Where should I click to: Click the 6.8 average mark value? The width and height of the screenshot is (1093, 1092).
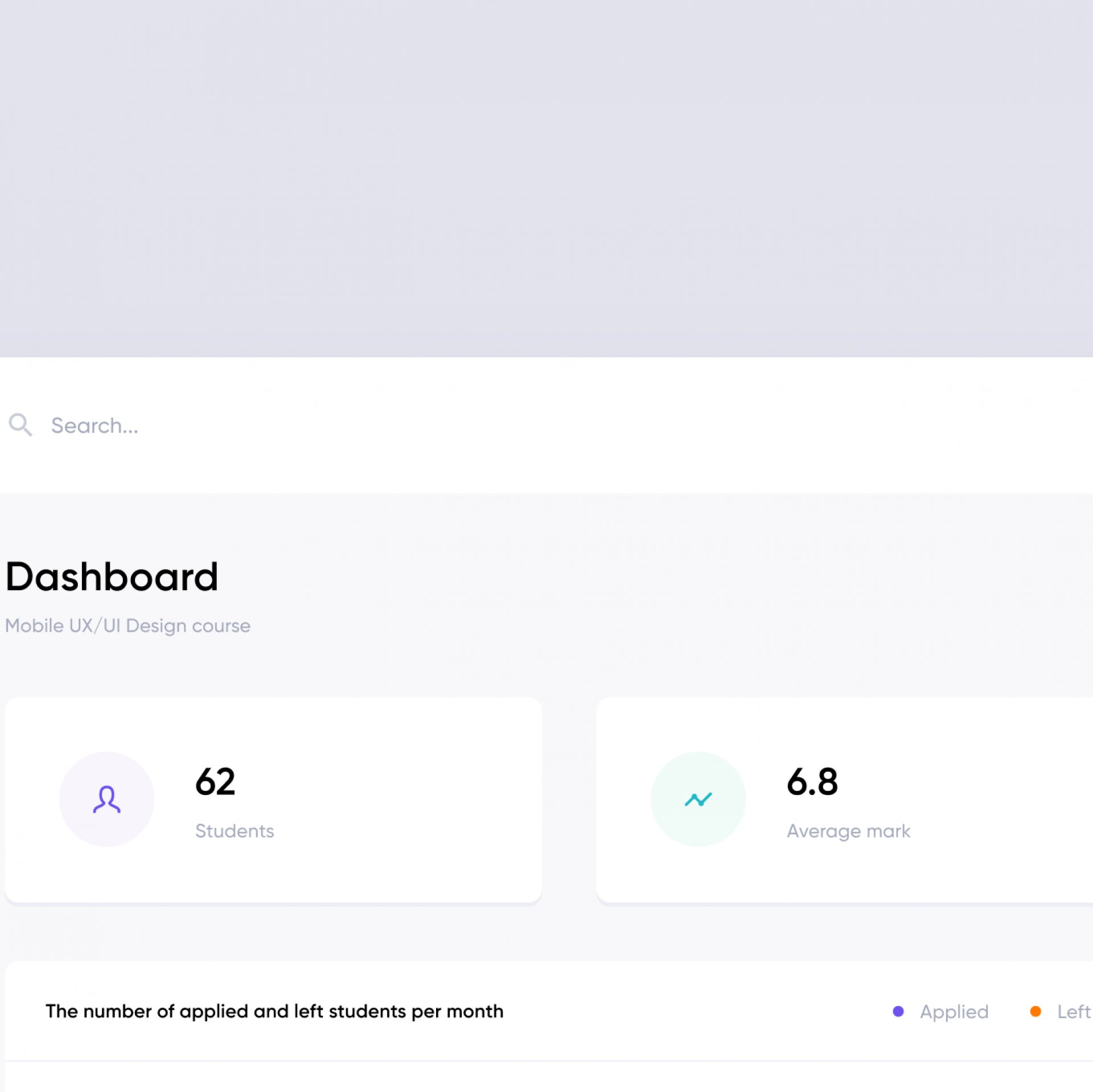812,781
